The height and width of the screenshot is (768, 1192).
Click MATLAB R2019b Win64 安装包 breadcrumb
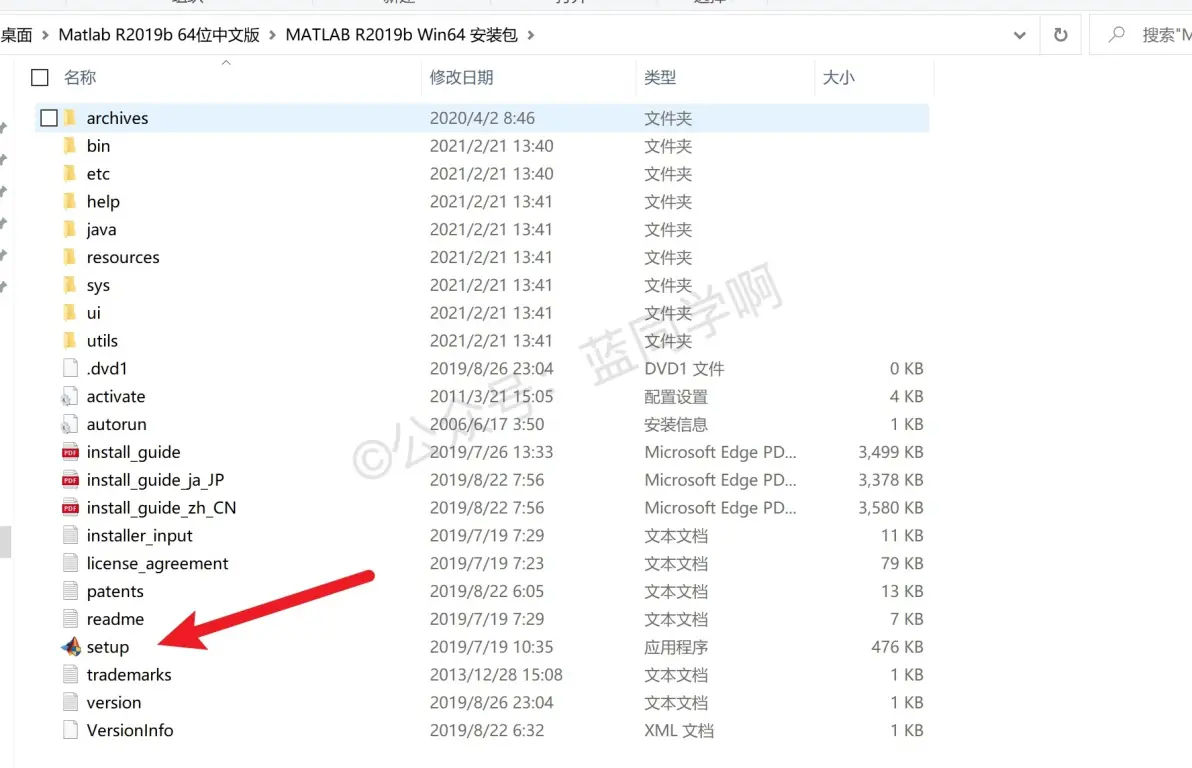(401, 35)
